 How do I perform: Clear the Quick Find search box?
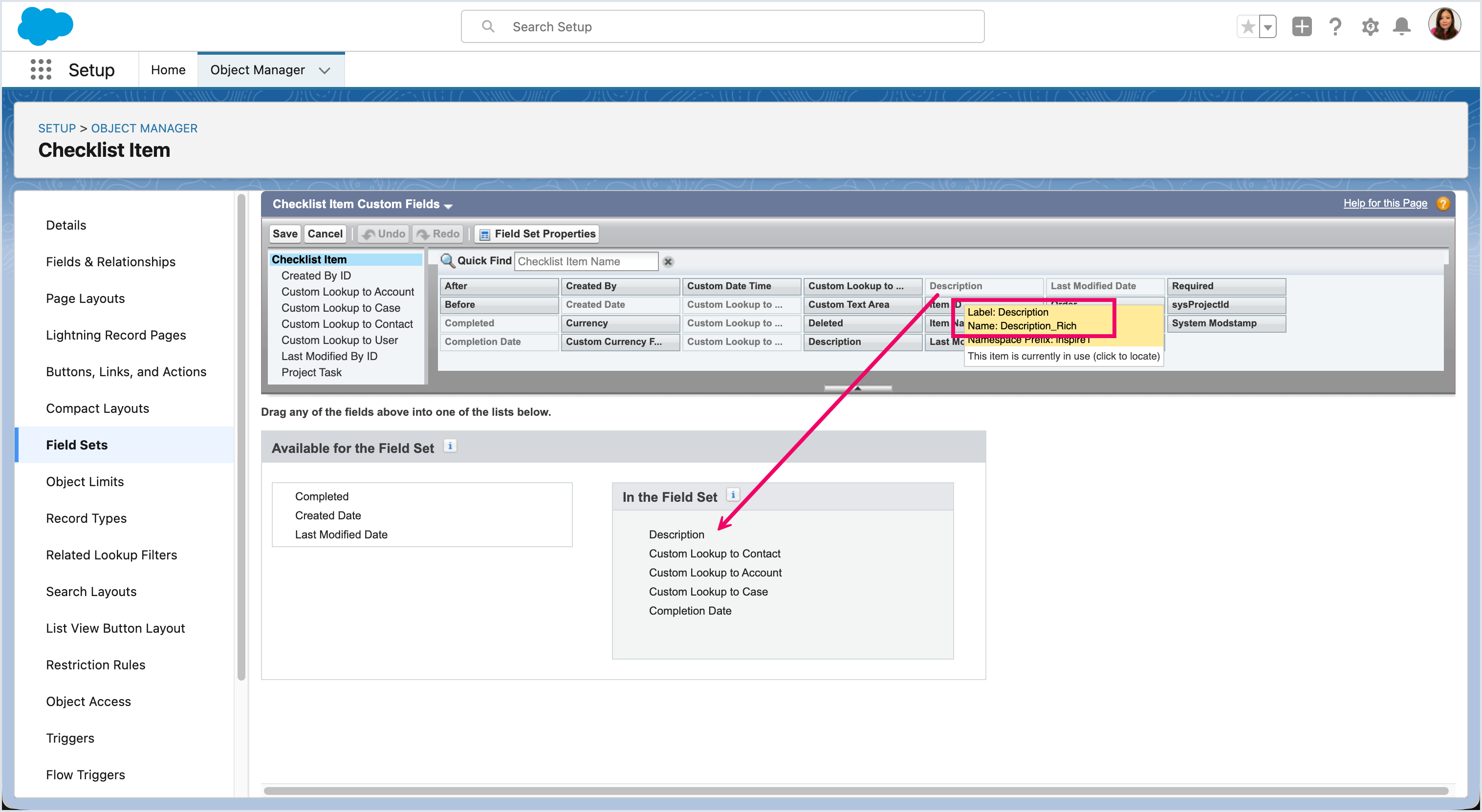[x=668, y=262]
